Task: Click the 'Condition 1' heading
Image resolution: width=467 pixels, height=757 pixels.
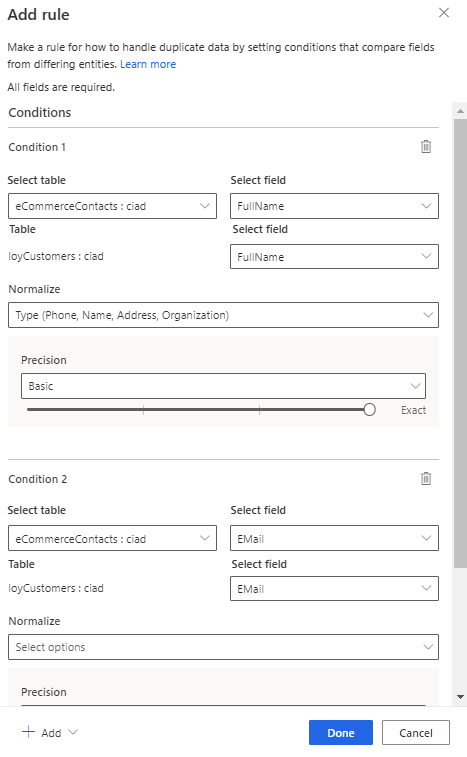Action: 37,147
